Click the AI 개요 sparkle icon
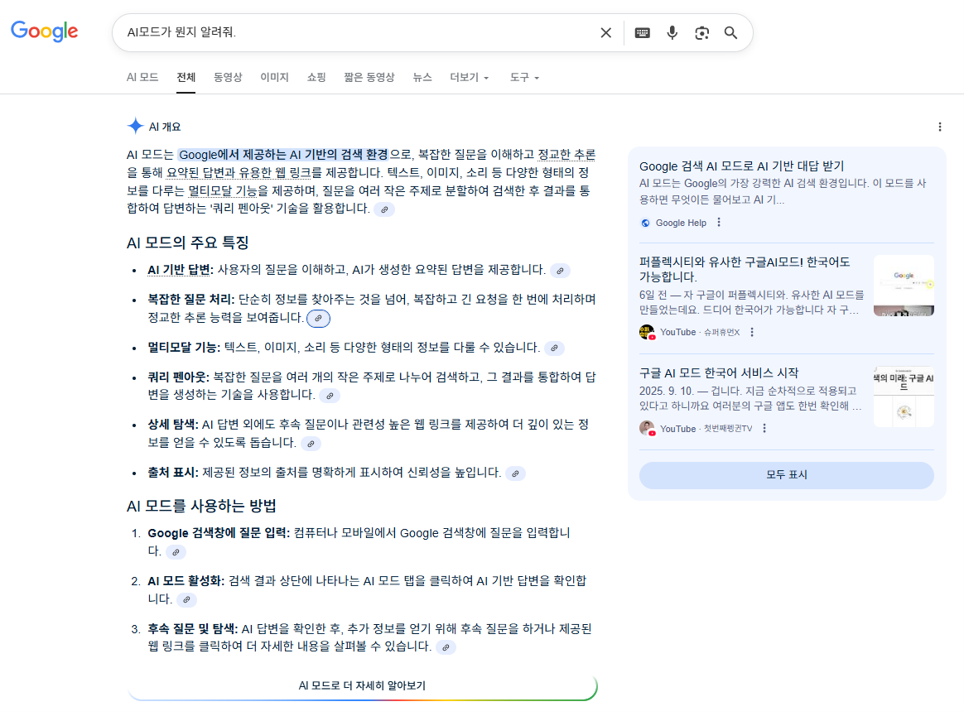Image resolution: width=964 pixels, height=712 pixels. click(135, 126)
